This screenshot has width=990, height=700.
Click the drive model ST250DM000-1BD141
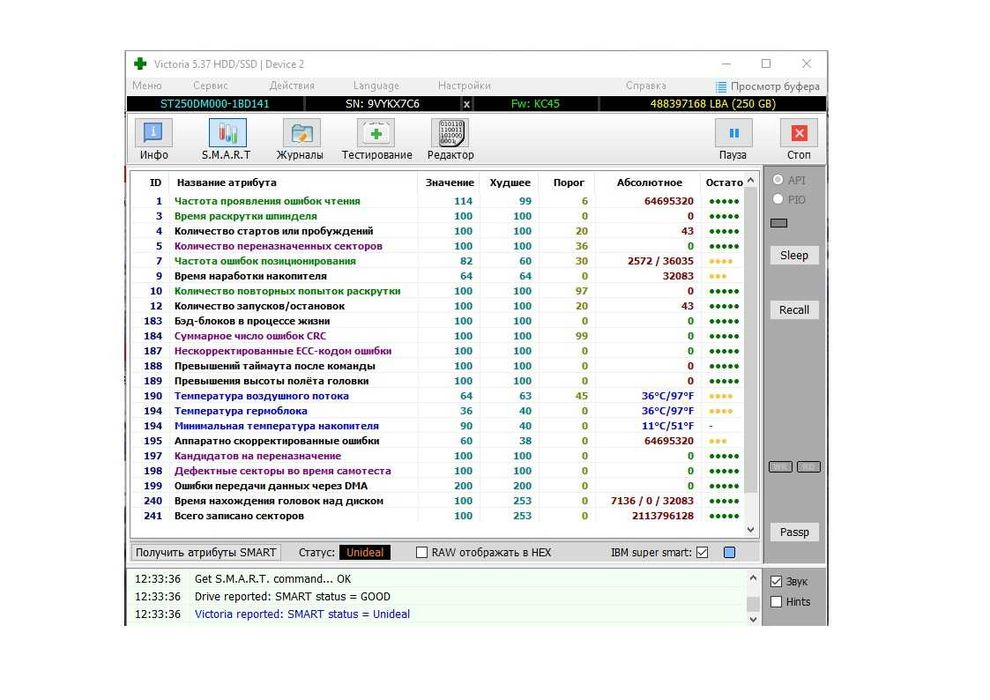215,104
